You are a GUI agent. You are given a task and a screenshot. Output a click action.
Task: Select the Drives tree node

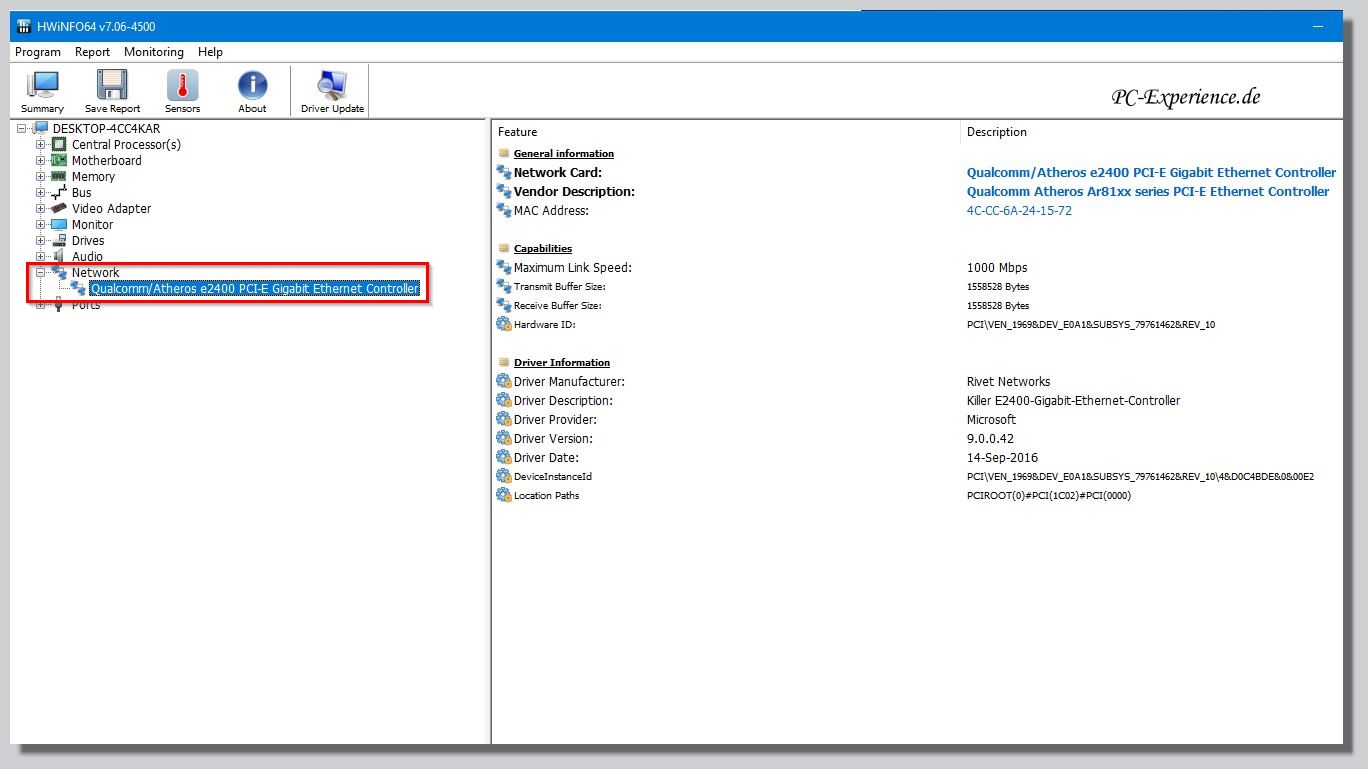(x=88, y=241)
